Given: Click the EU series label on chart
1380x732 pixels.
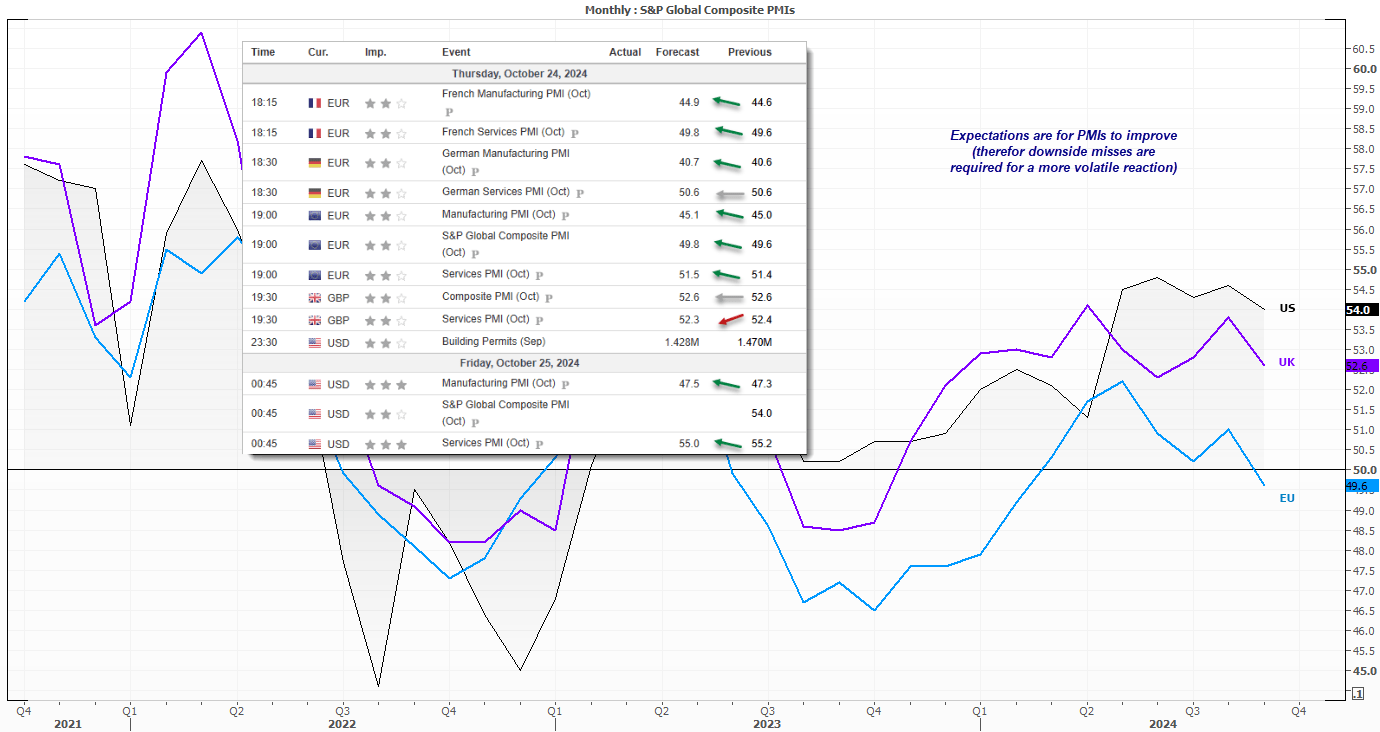Looking at the screenshot, I should 1287,498.
